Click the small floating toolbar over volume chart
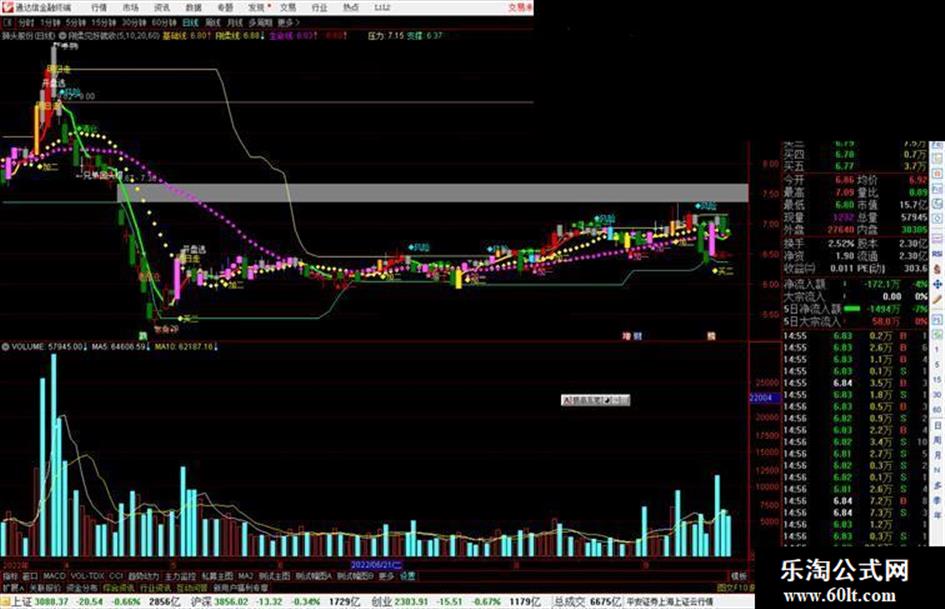Viewport: 945px width, 609px height. click(x=595, y=400)
